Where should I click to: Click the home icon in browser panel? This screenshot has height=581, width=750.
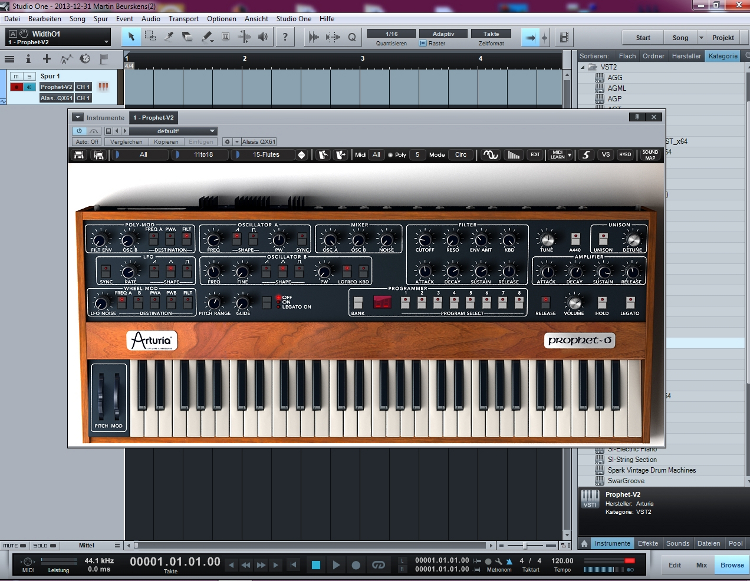(x=584, y=544)
